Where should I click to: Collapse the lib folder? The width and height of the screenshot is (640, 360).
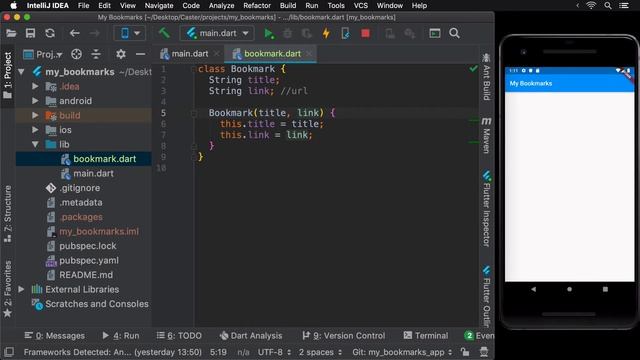(x=36, y=144)
